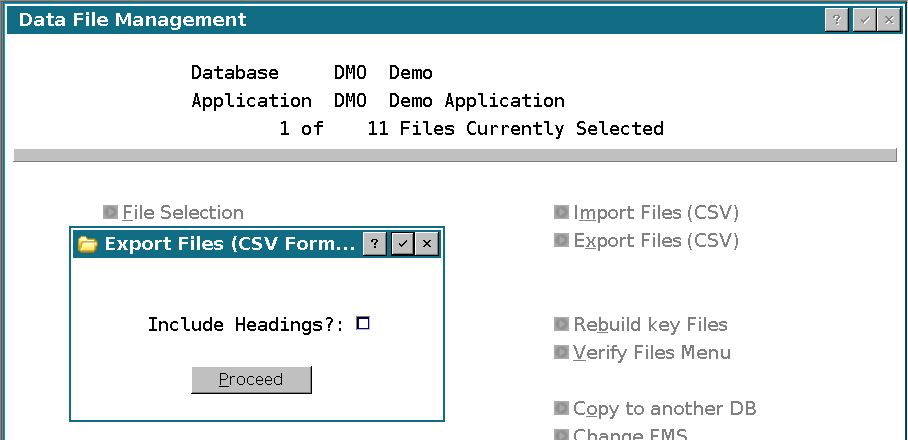Select Copy to another DB option
The height and width of the screenshot is (440, 908).
[x=665, y=409]
